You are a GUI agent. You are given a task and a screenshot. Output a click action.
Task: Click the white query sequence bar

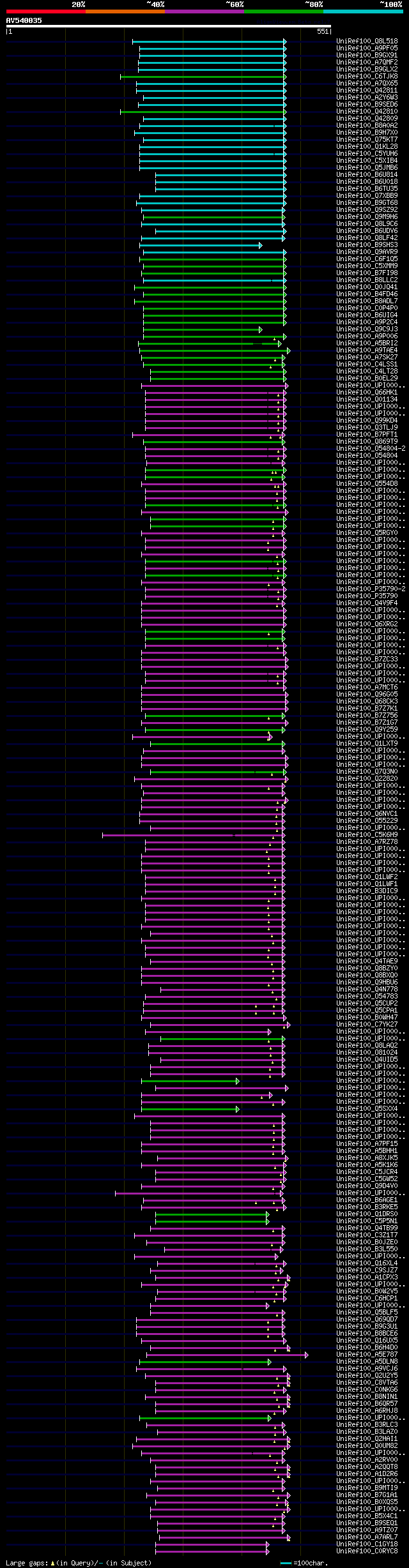[x=169, y=26]
